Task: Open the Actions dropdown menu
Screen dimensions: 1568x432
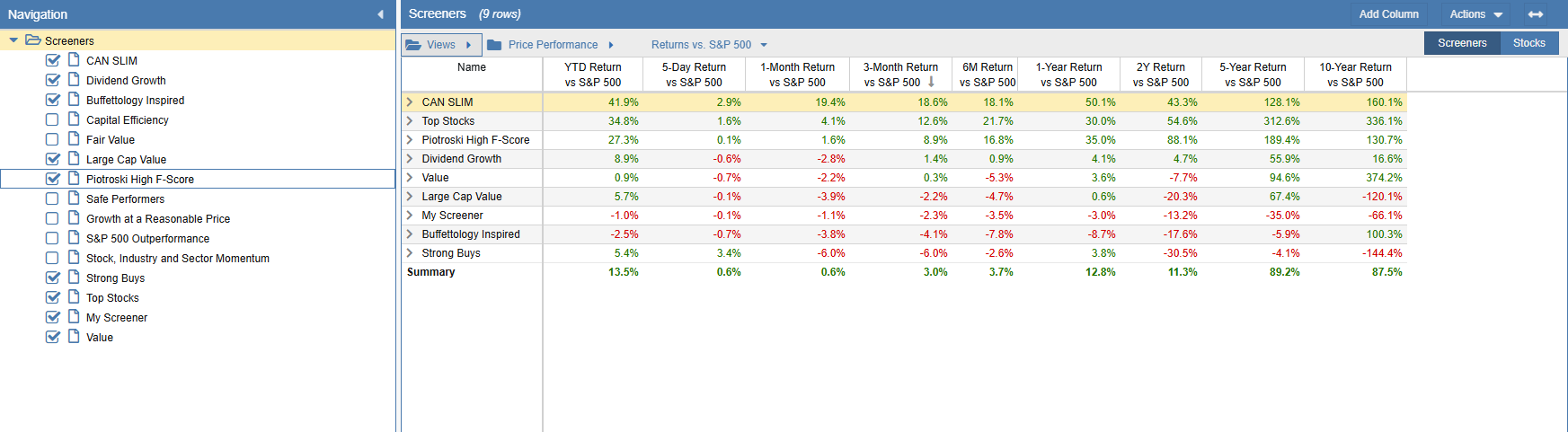Action: click(x=1475, y=14)
